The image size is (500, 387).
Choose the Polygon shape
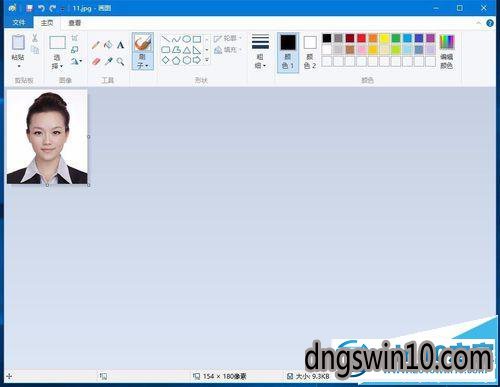(x=176, y=50)
